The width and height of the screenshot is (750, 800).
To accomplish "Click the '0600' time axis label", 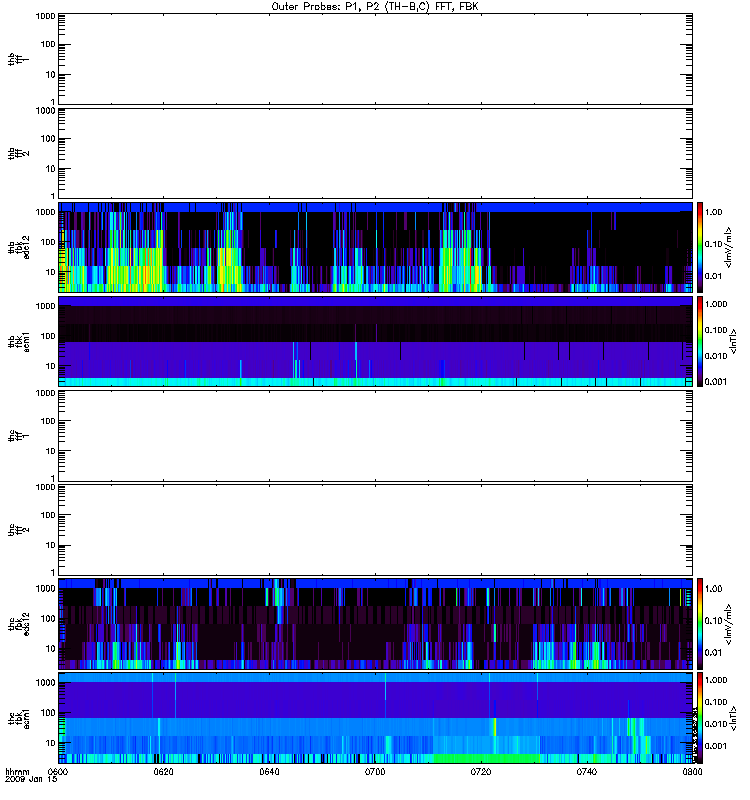I will pos(57,772).
